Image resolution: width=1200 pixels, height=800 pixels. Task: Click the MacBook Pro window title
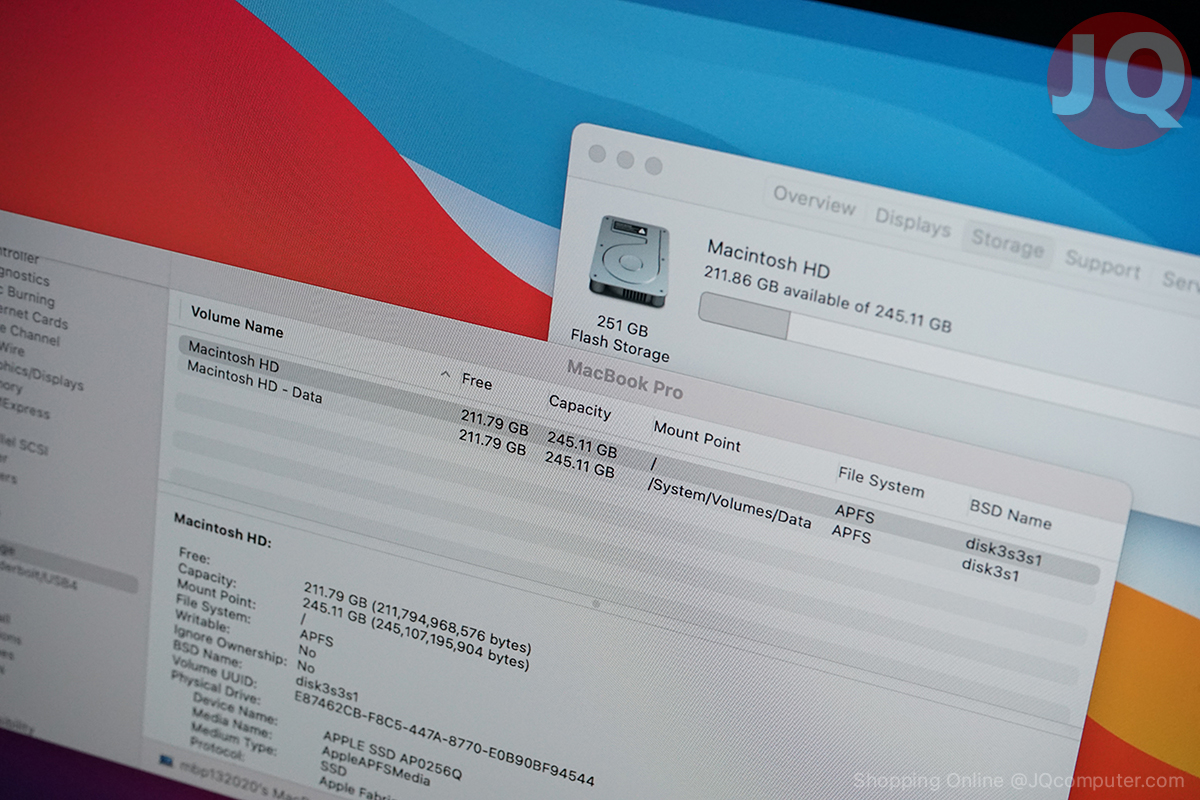(x=625, y=378)
